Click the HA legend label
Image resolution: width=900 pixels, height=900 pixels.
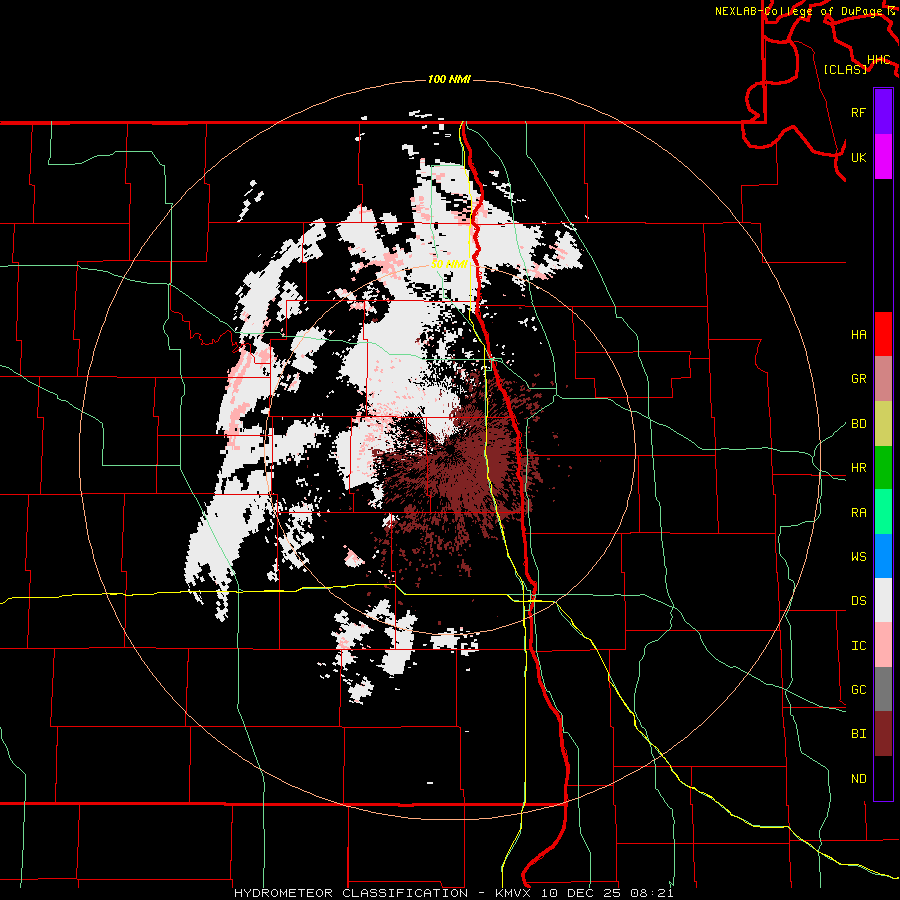858,334
